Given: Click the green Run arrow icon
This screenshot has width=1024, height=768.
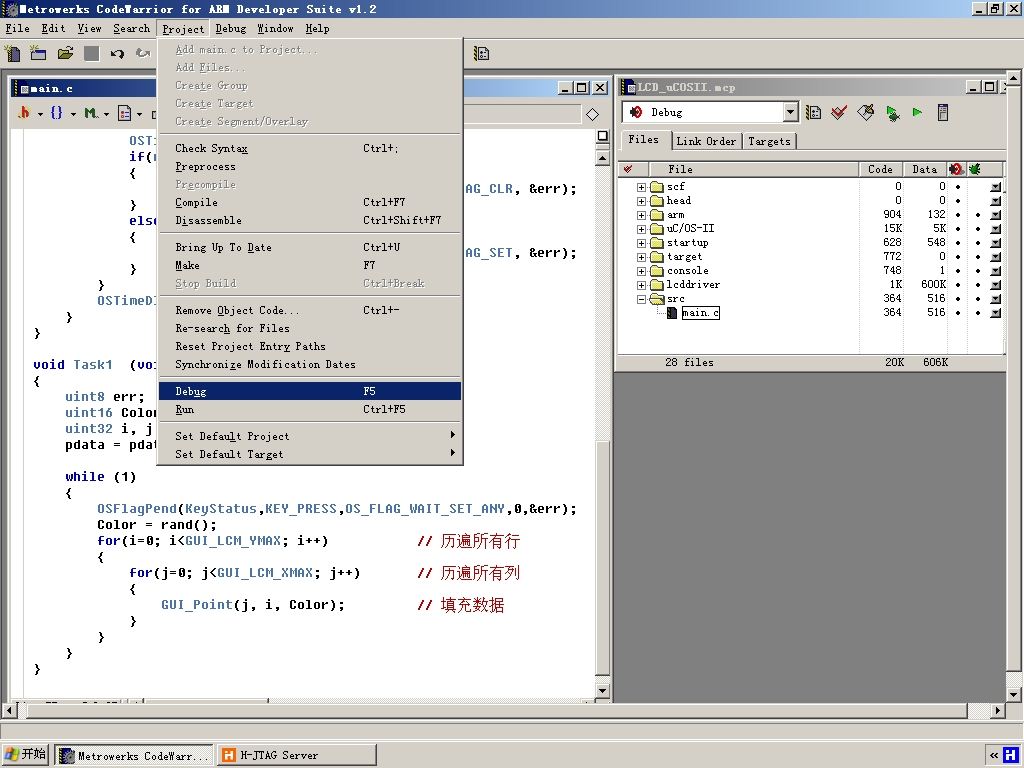Looking at the screenshot, I should click(x=918, y=112).
